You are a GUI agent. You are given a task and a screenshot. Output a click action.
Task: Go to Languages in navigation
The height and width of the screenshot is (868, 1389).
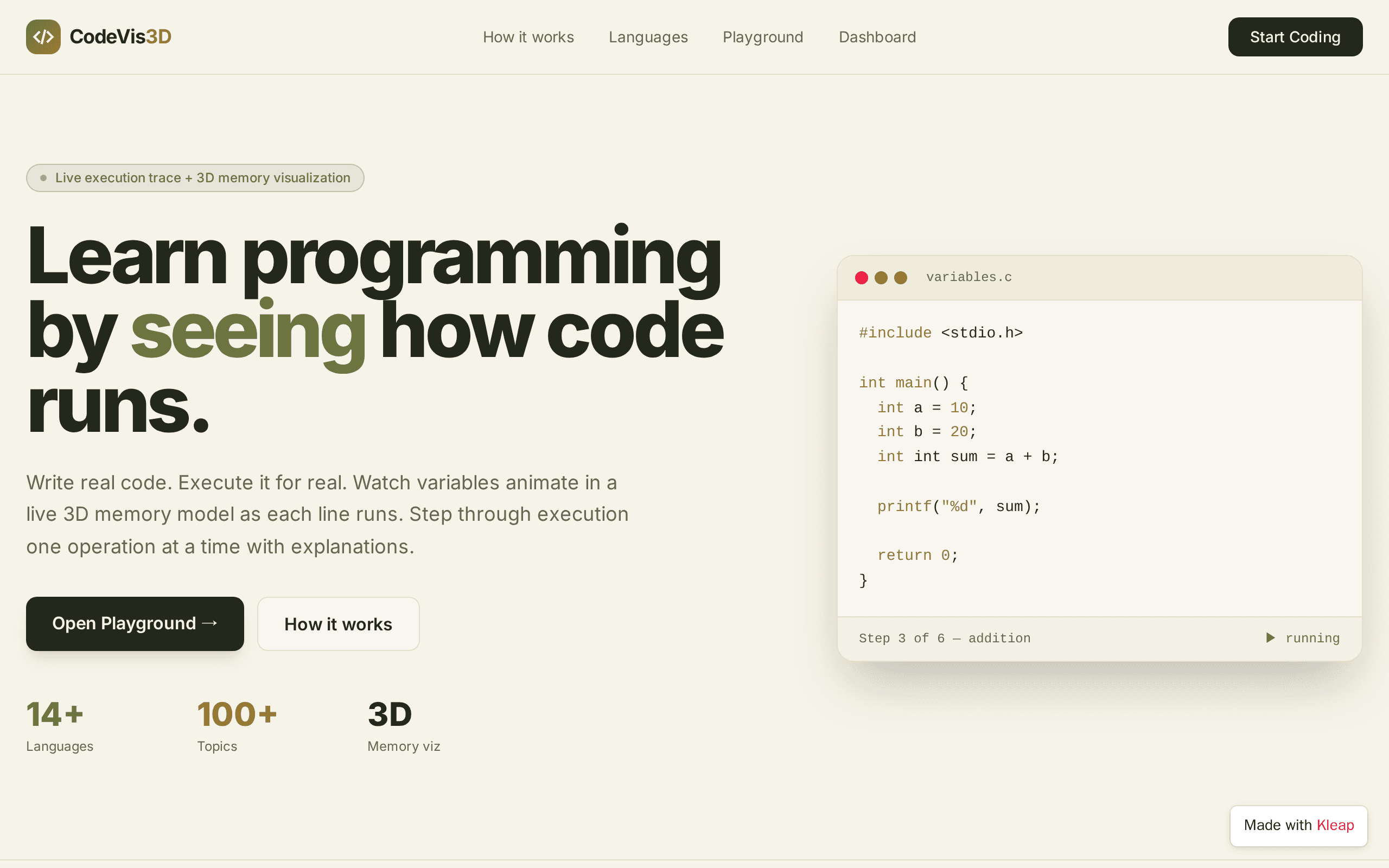(648, 37)
